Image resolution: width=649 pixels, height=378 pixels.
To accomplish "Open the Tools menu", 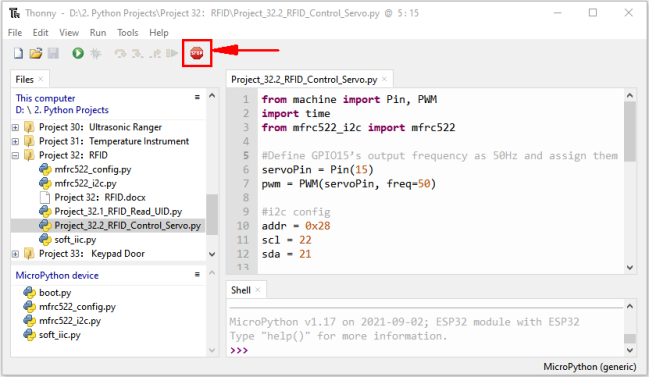I will click(x=127, y=33).
